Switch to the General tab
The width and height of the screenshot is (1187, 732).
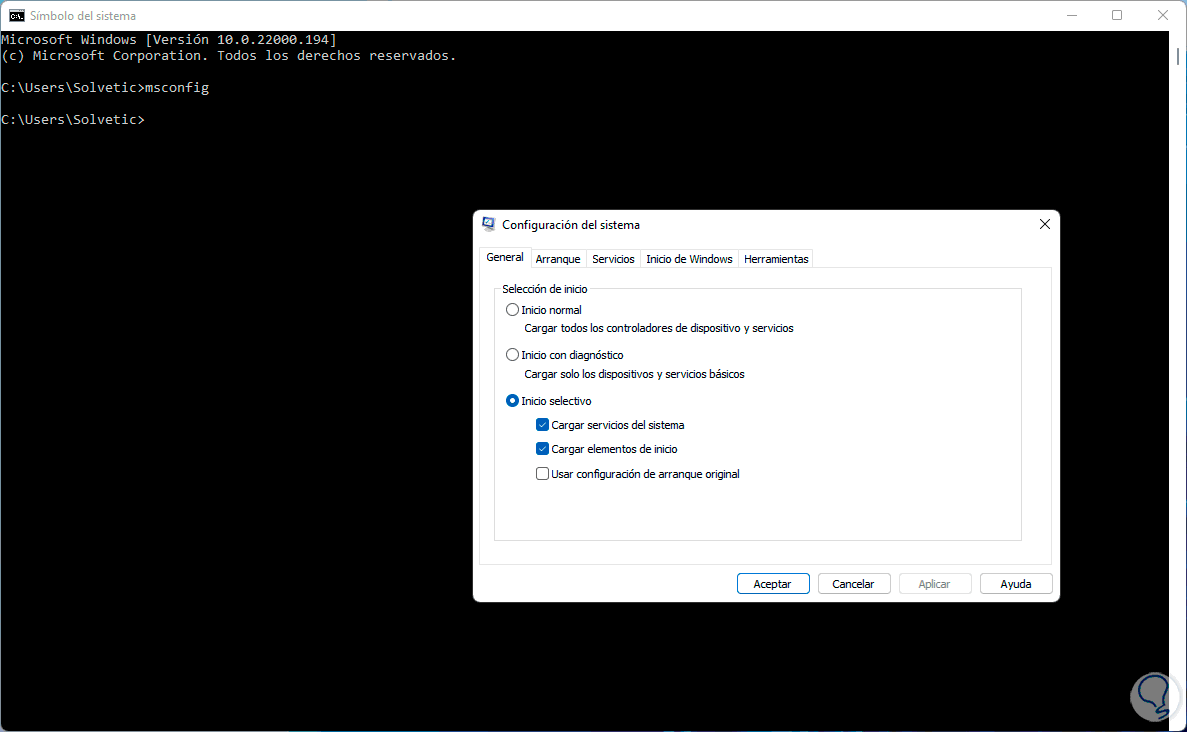point(505,257)
